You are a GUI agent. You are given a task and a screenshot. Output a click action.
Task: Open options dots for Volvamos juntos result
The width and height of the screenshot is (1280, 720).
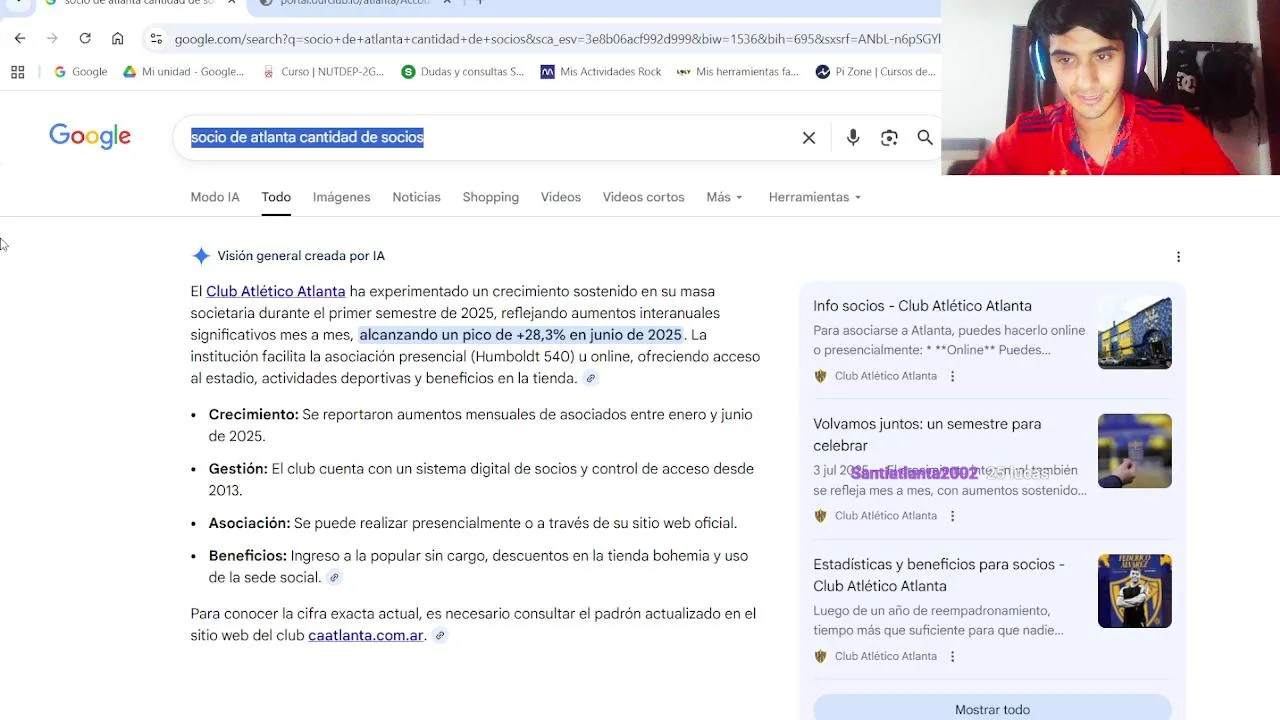[952, 516]
